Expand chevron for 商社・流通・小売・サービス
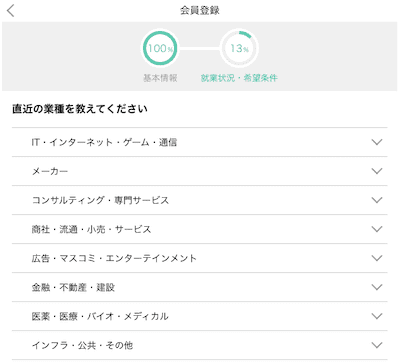 (377, 229)
